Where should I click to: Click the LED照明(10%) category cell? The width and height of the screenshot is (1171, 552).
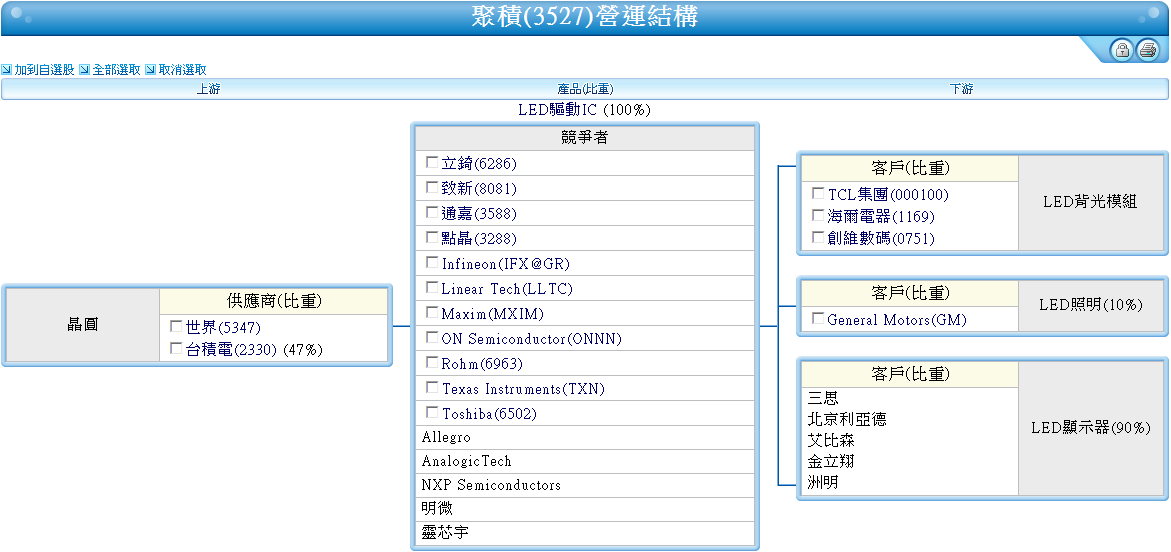[x=1090, y=305]
